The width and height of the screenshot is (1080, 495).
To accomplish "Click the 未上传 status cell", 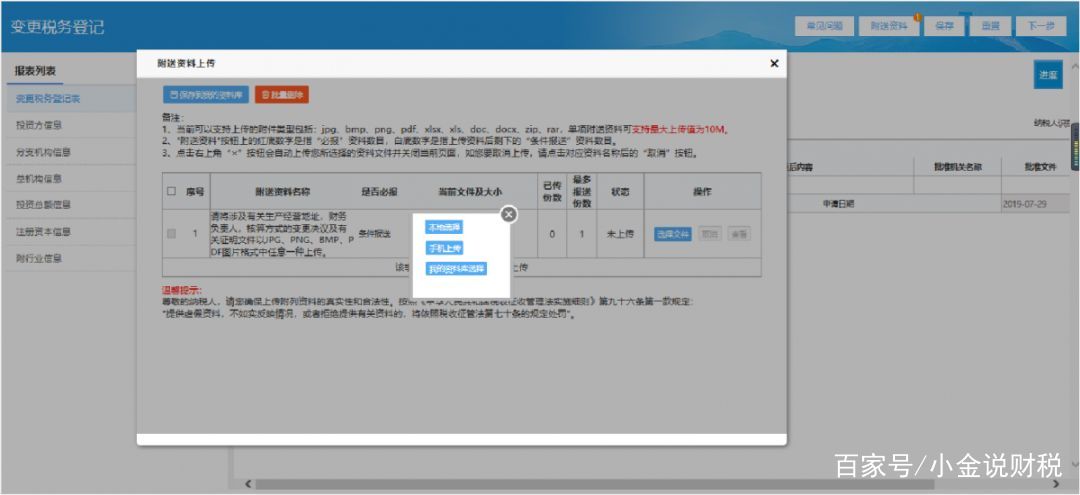I will [620, 234].
